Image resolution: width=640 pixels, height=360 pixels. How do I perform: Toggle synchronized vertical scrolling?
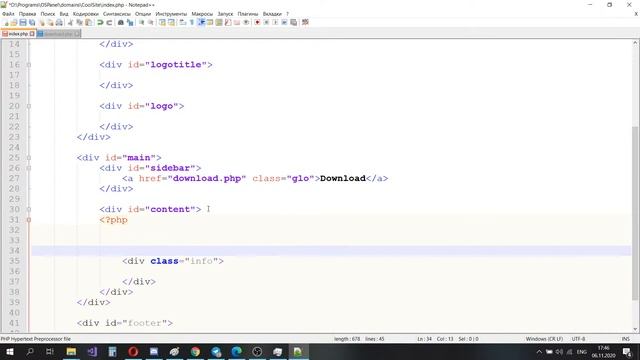pyautogui.click(x=162, y=22)
